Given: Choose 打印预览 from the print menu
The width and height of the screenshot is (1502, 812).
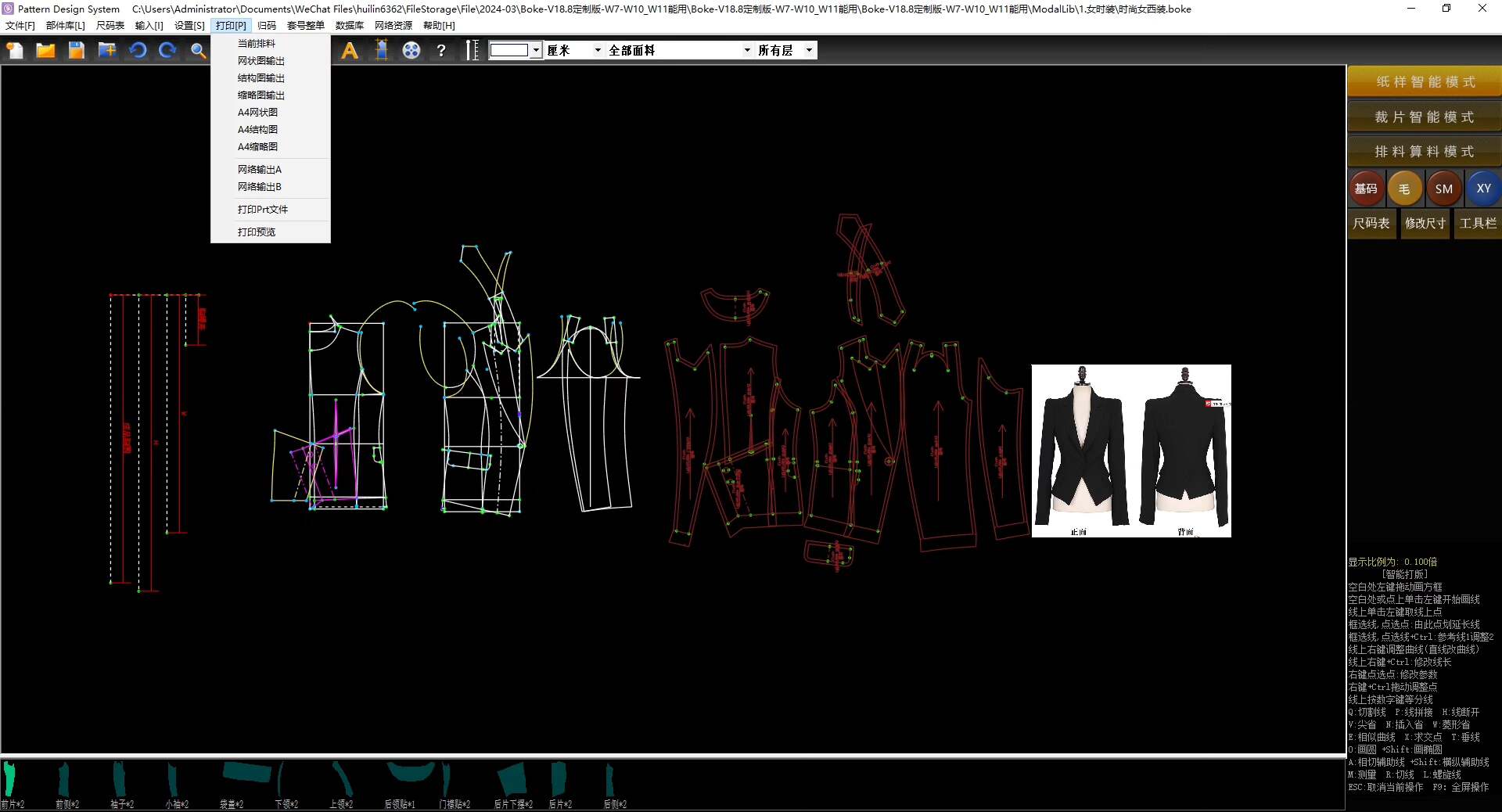Looking at the screenshot, I should pyautogui.click(x=257, y=232).
